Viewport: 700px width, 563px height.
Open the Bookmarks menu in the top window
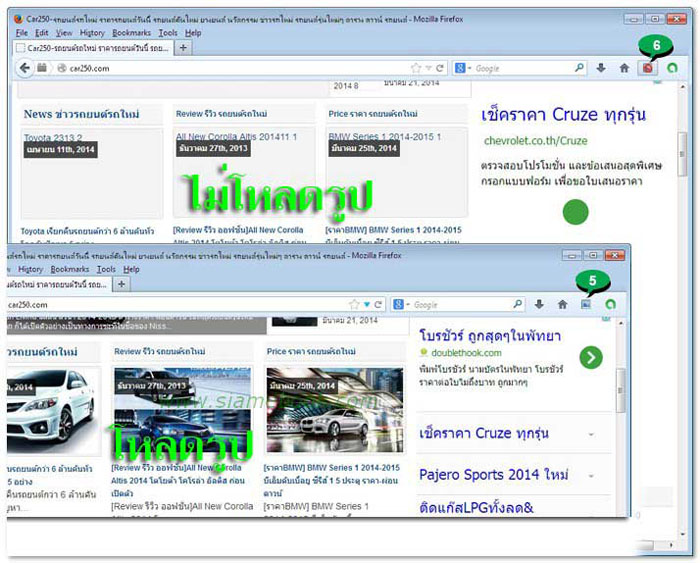tap(131, 33)
